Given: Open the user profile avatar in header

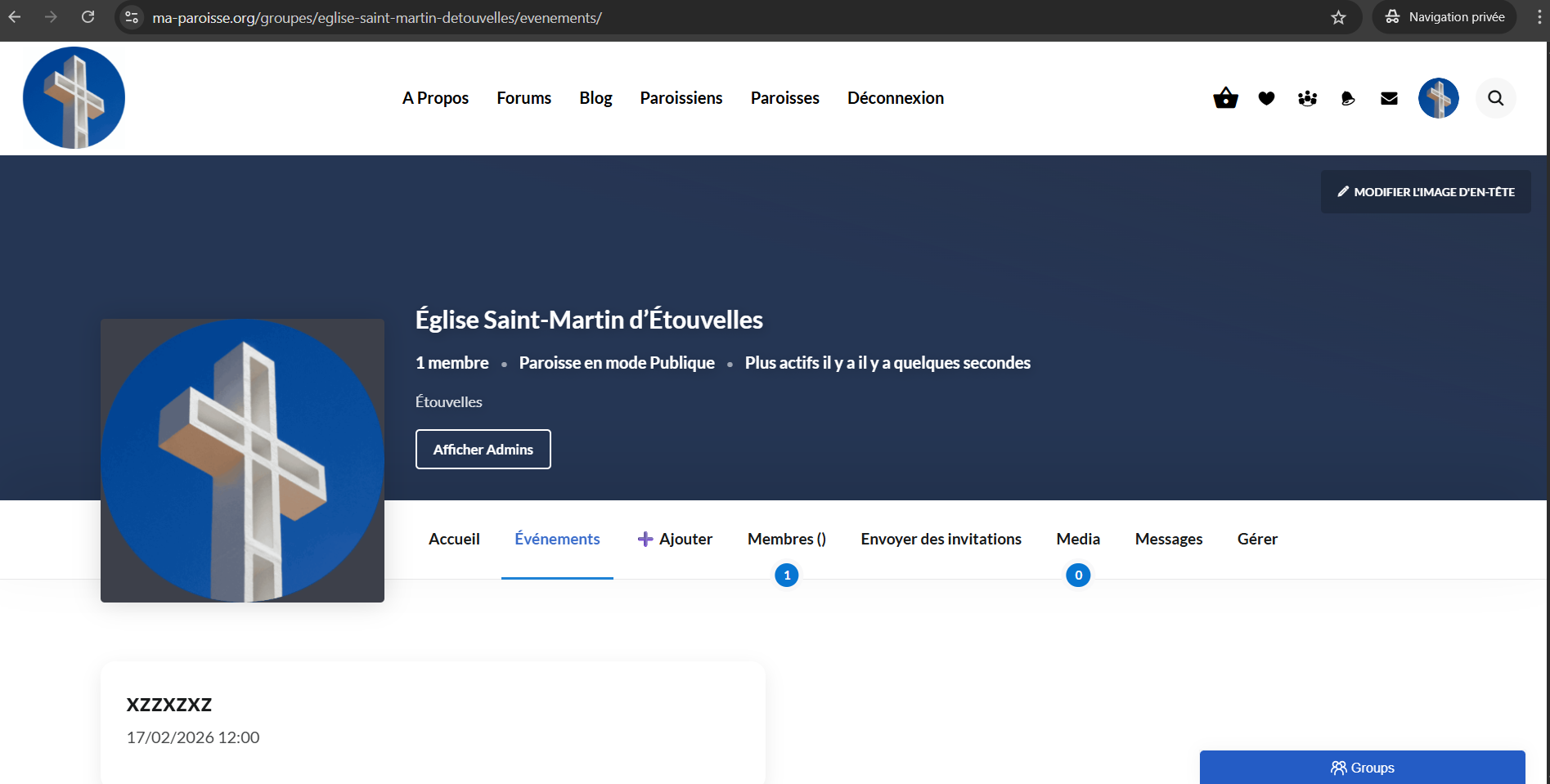Looking at the screenshot, I should pyautogui.click(x=1438, y=98).
